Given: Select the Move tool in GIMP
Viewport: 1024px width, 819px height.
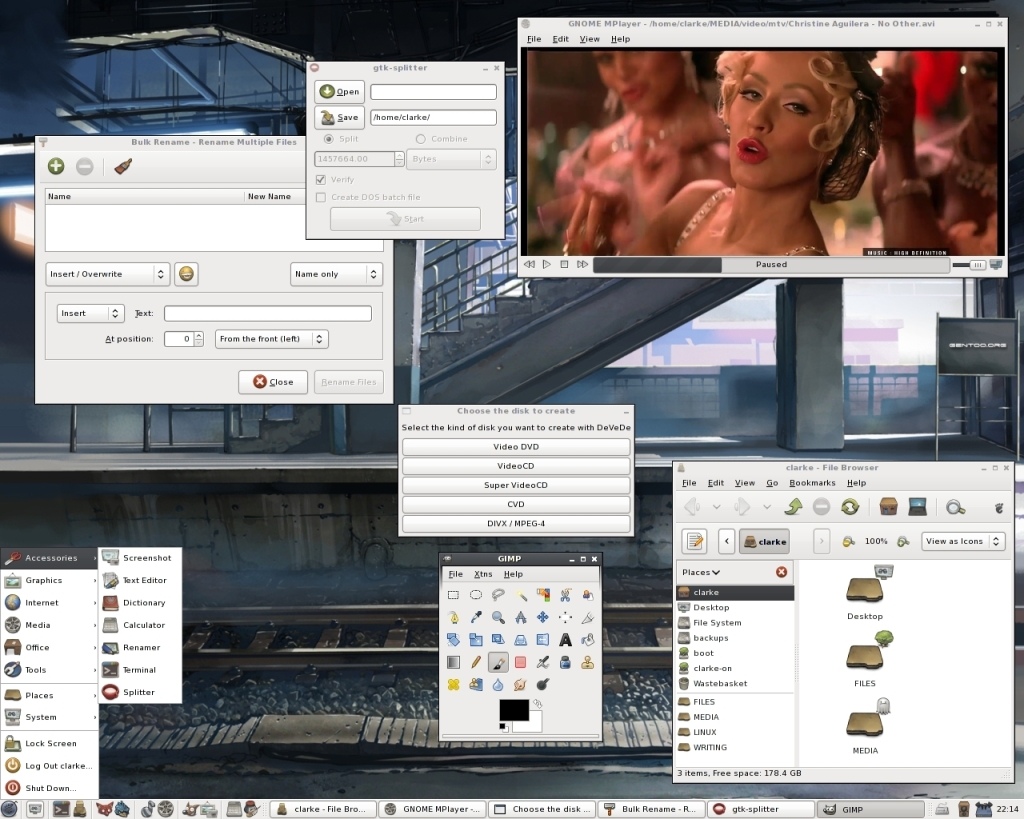Looking at the screenshot, I should (x=543, y=617).
